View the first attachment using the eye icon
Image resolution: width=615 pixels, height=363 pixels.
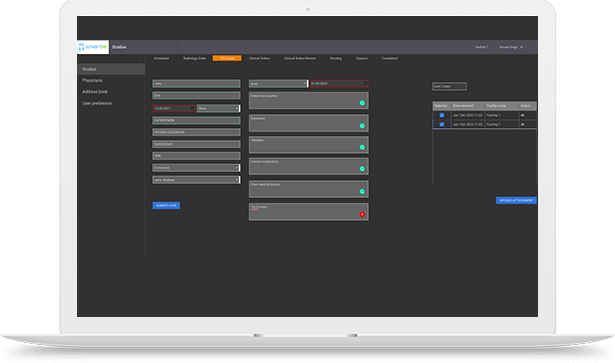coord(522,115)
